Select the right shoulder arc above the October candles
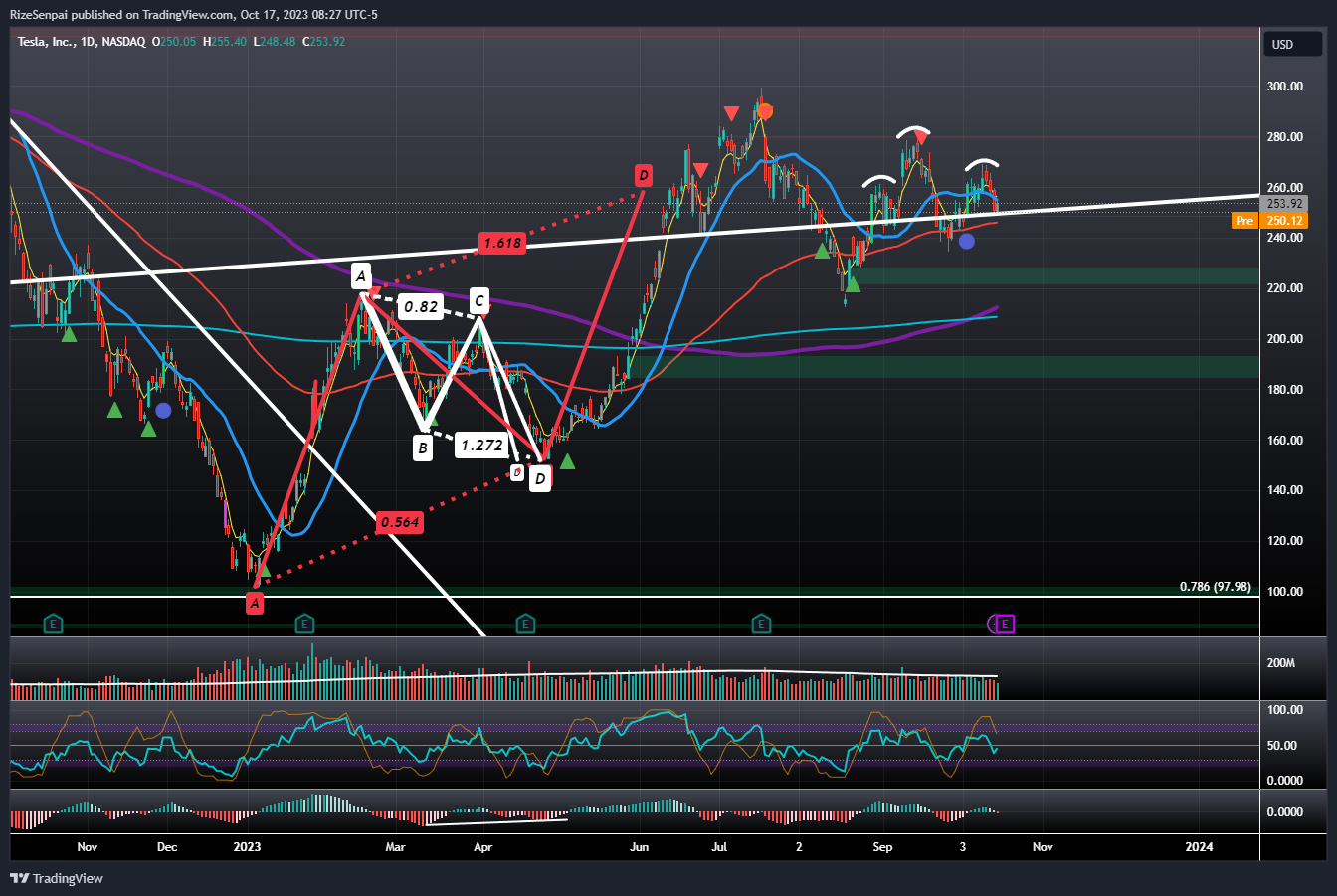Image resolution: width=1337 pixels, height=896 pixels. (x=983, y=162)
